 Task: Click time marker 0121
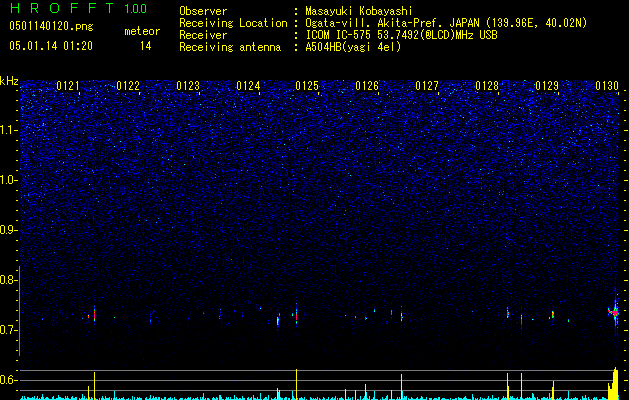coord(68,86)
